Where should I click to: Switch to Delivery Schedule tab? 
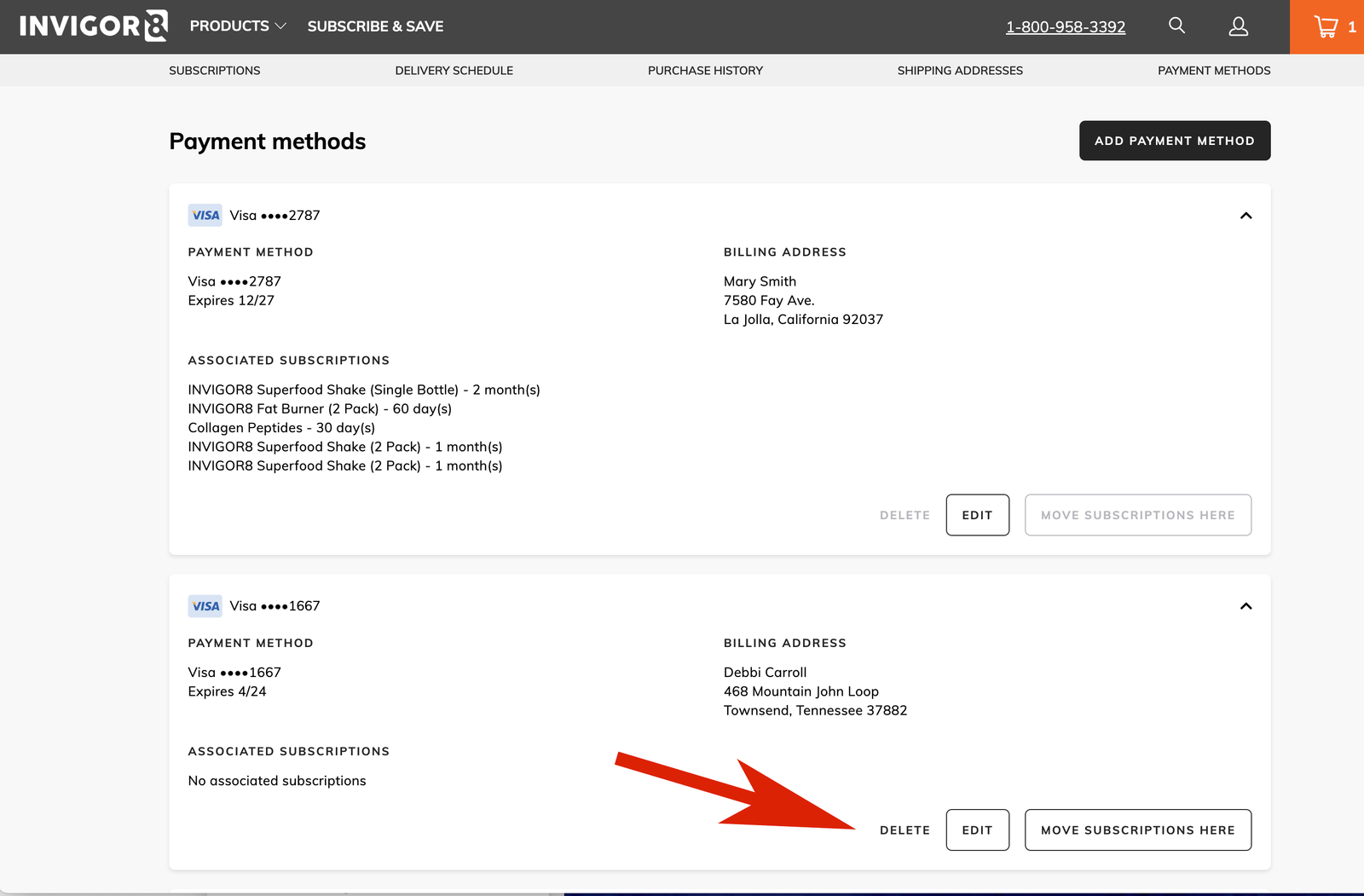454,71
